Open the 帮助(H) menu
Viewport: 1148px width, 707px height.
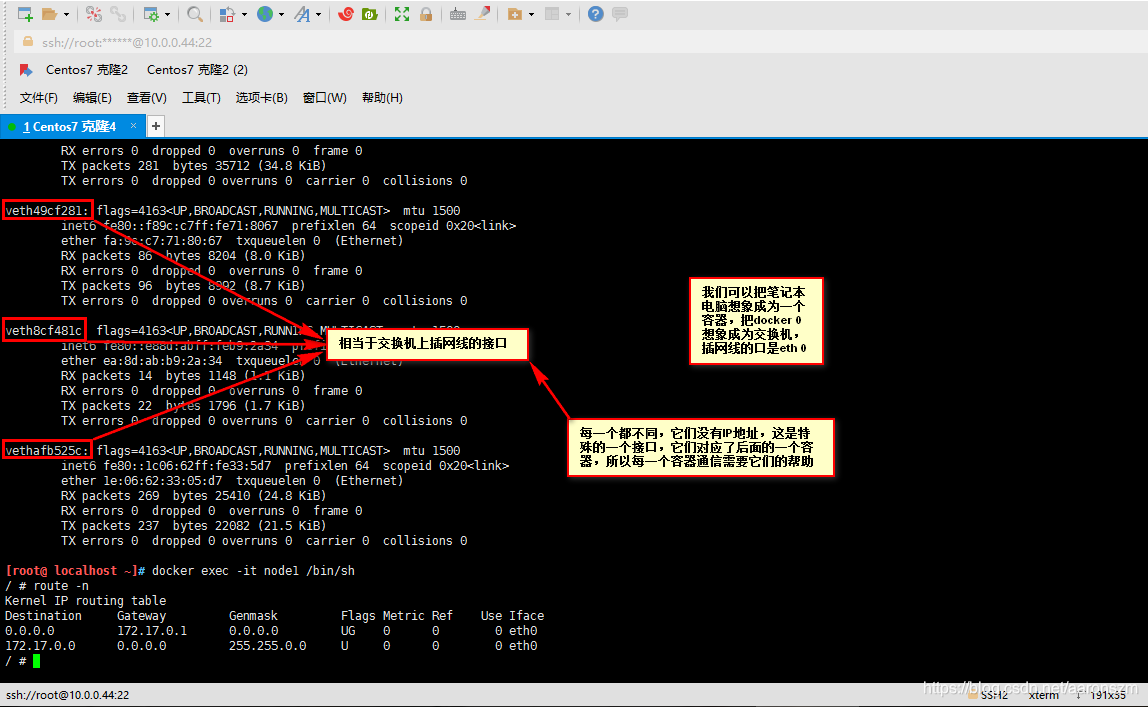tap(382, 97)
